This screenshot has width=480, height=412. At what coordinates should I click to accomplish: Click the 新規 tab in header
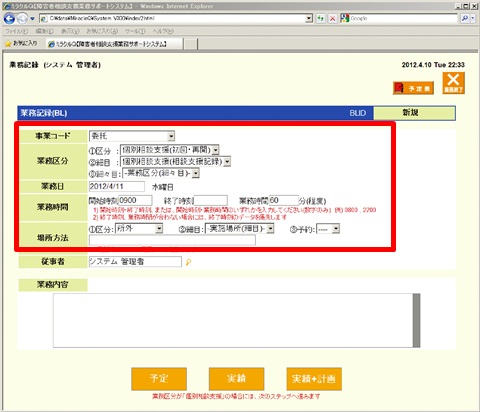pos(414,113)
